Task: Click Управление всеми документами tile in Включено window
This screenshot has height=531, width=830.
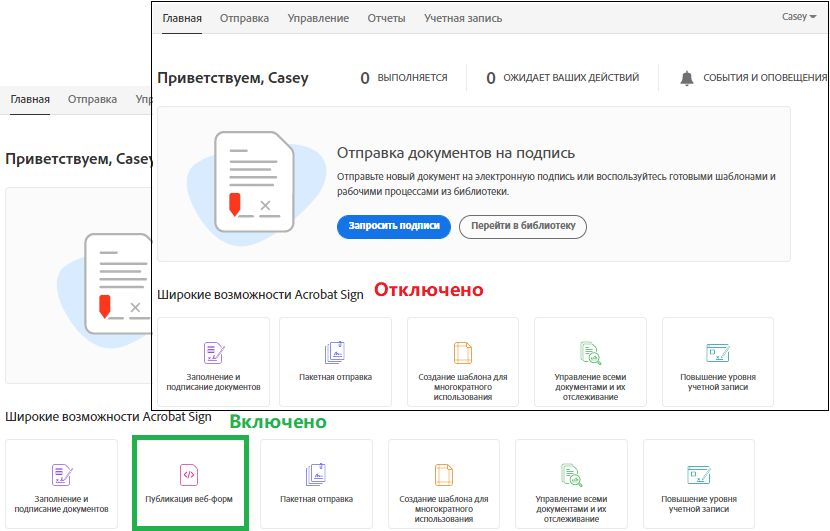Action: (571, 484)
